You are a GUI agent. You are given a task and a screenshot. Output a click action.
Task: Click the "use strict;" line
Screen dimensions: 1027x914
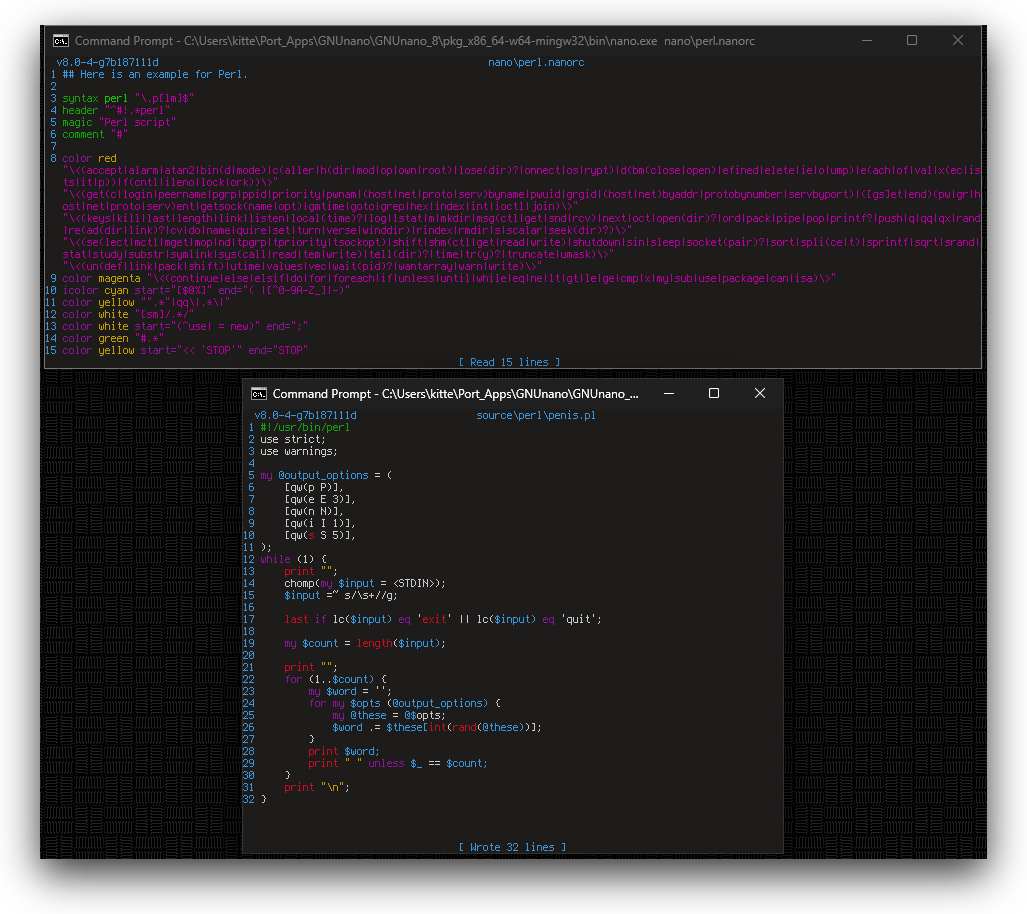click(x=293, y=440)
